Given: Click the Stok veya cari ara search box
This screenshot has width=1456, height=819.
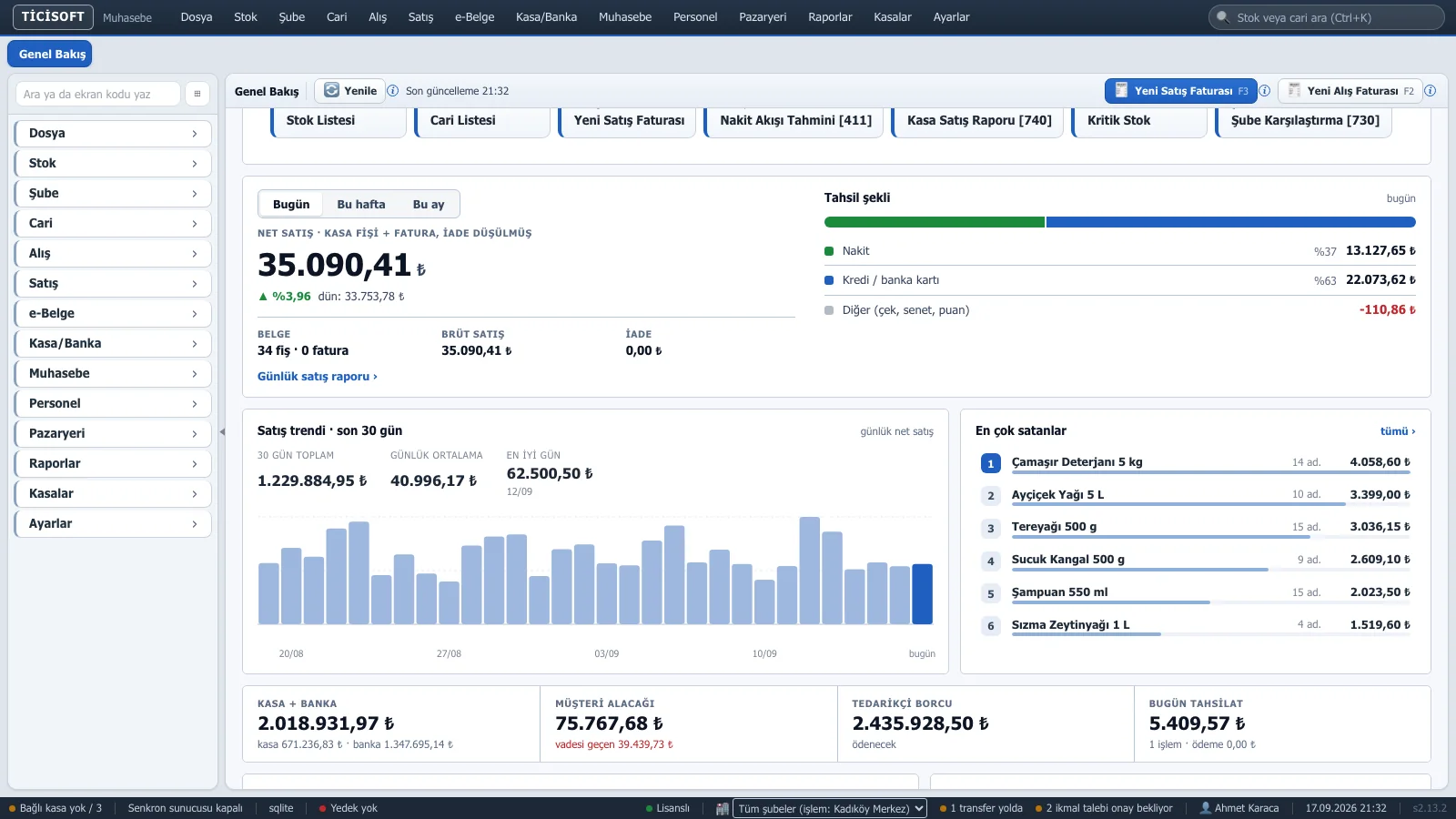Looking at the screenshot, I should coord(1327,17).
